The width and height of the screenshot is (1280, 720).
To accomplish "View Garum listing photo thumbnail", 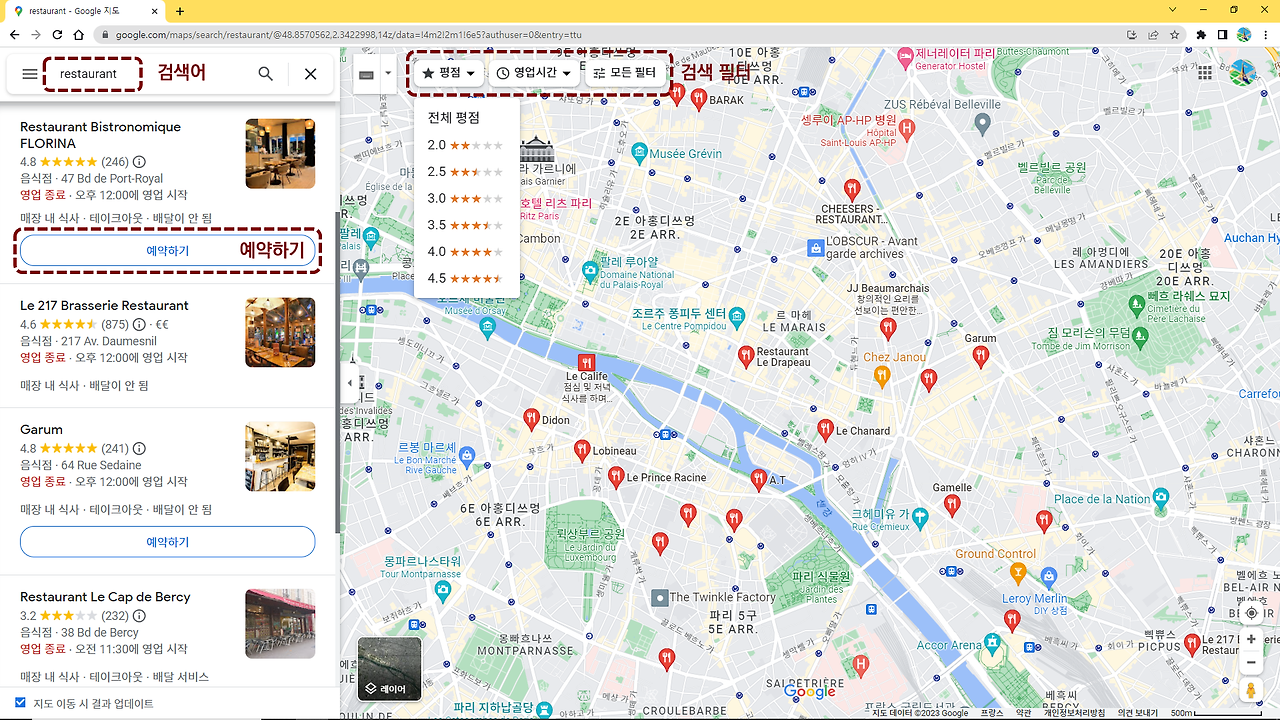I will pyautogui.click(x=280, y=457).
